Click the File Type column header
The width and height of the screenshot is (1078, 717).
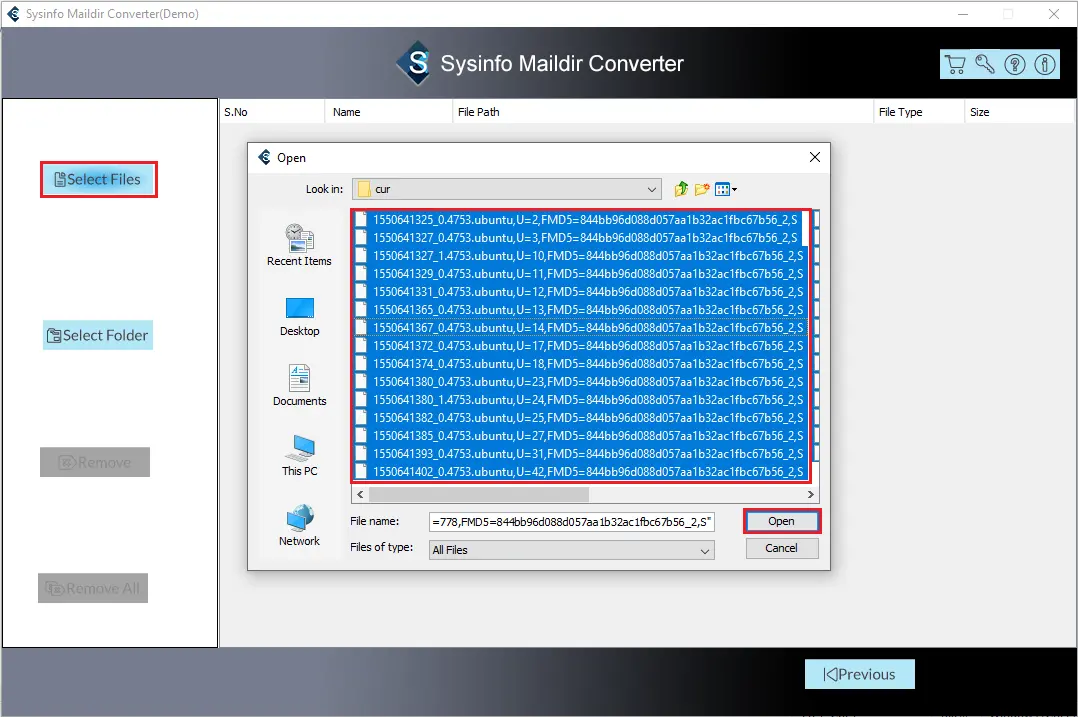click(x=919, y=112)
